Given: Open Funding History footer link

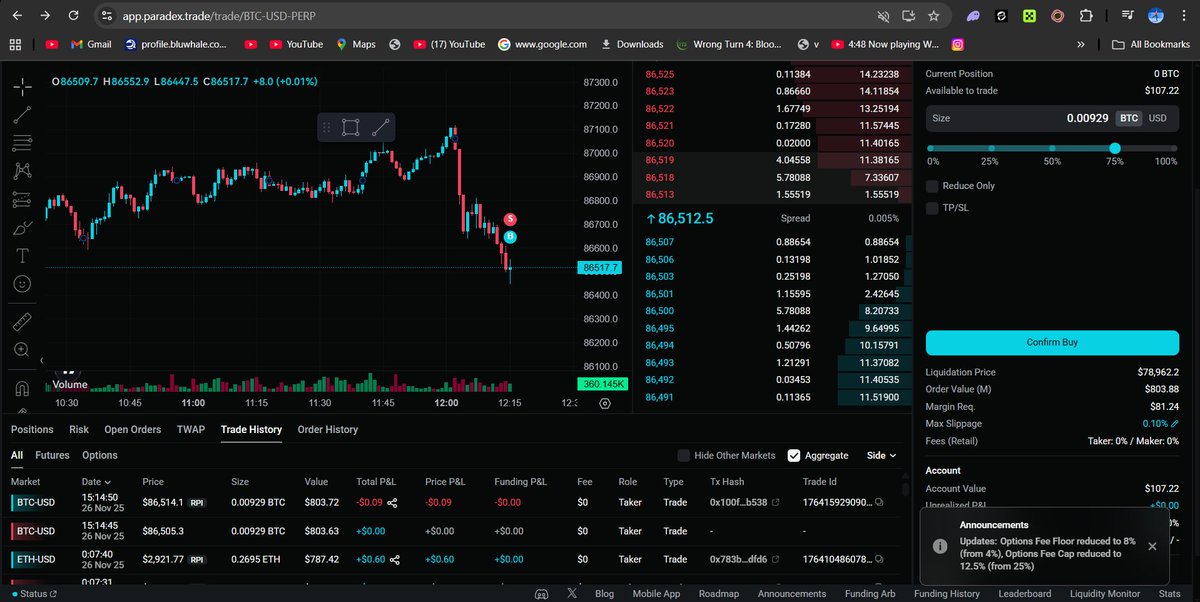Looking at the screenshot, I should (x=946, y=593).
